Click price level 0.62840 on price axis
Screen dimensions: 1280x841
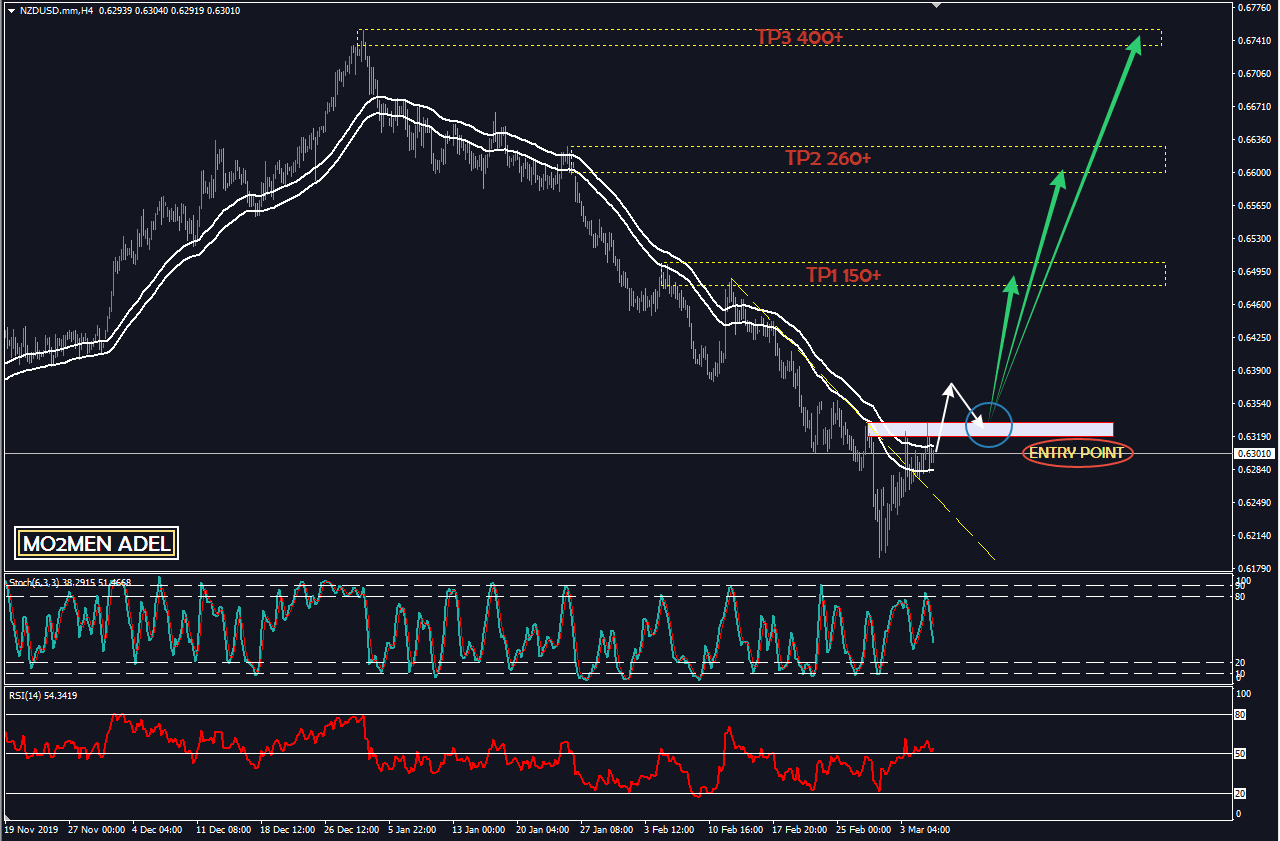[1254, 470]
